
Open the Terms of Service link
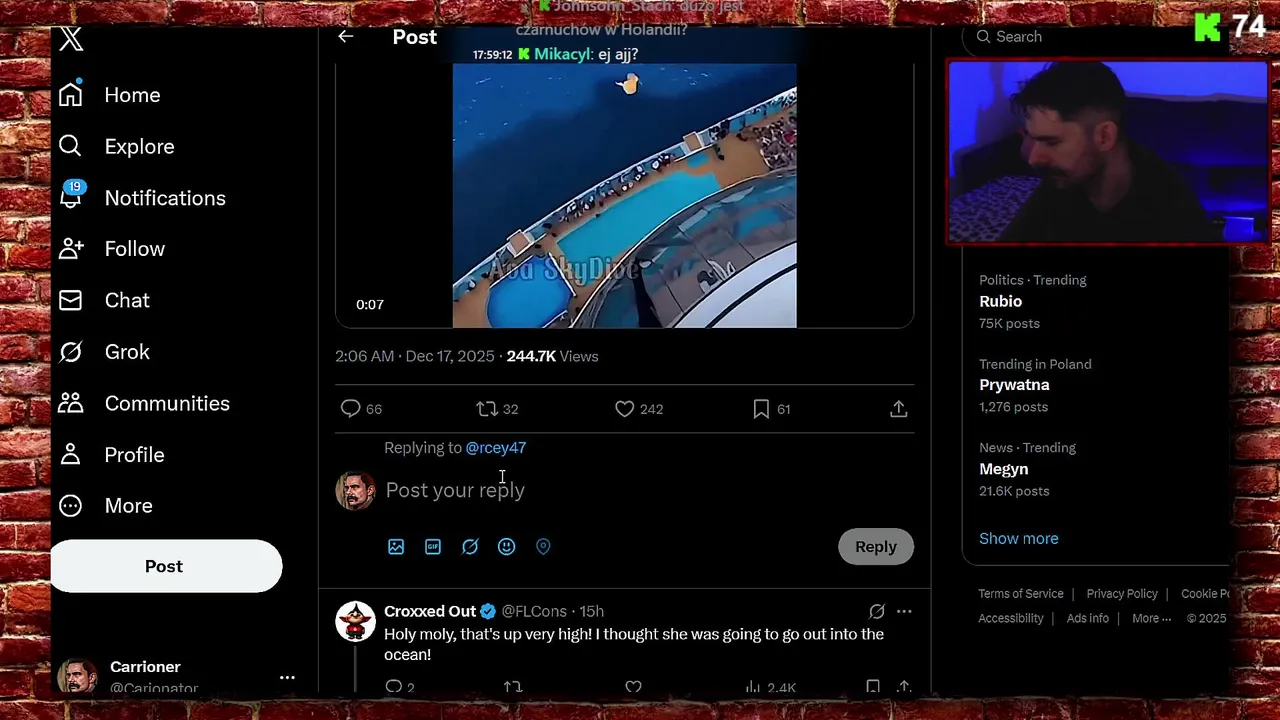(x=1021, y=594)
